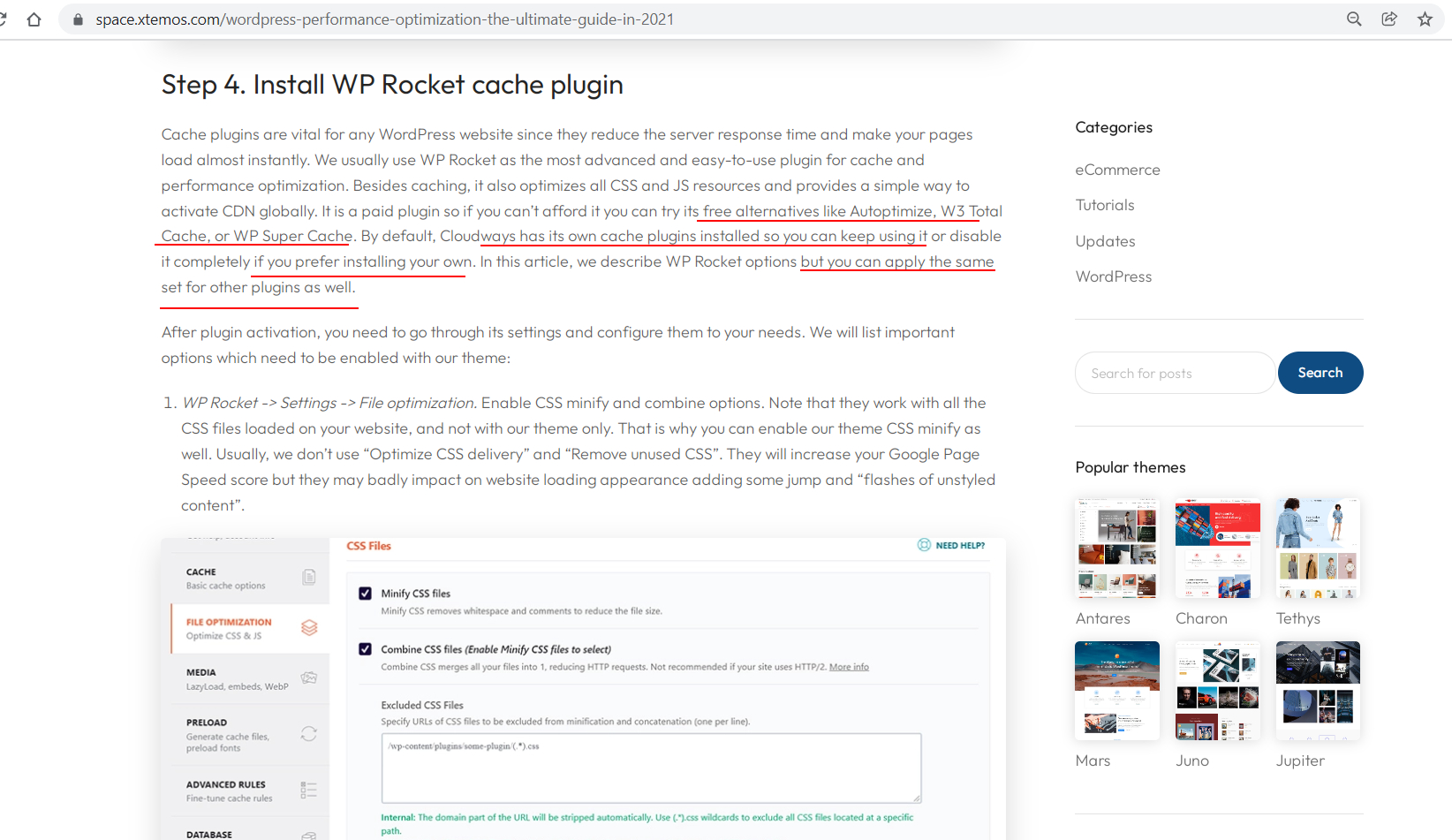The image size is (1452, 840).
Task: Open the Charon theme thumbnail
Action: [x=1218, y=548]
